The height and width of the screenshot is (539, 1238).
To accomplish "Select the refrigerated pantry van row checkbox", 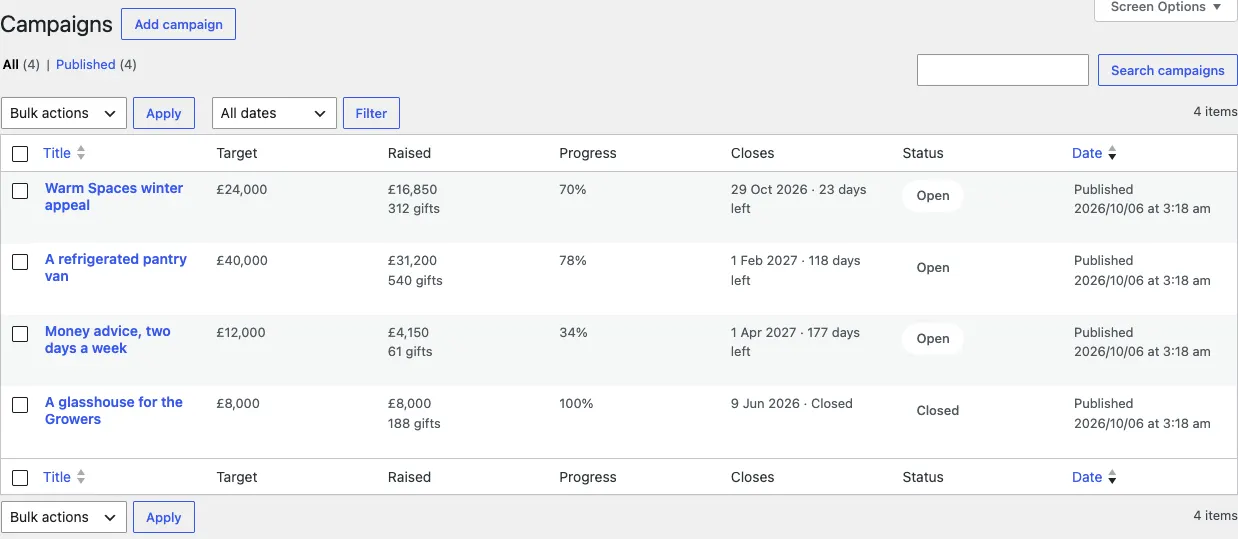I will 20,262.
